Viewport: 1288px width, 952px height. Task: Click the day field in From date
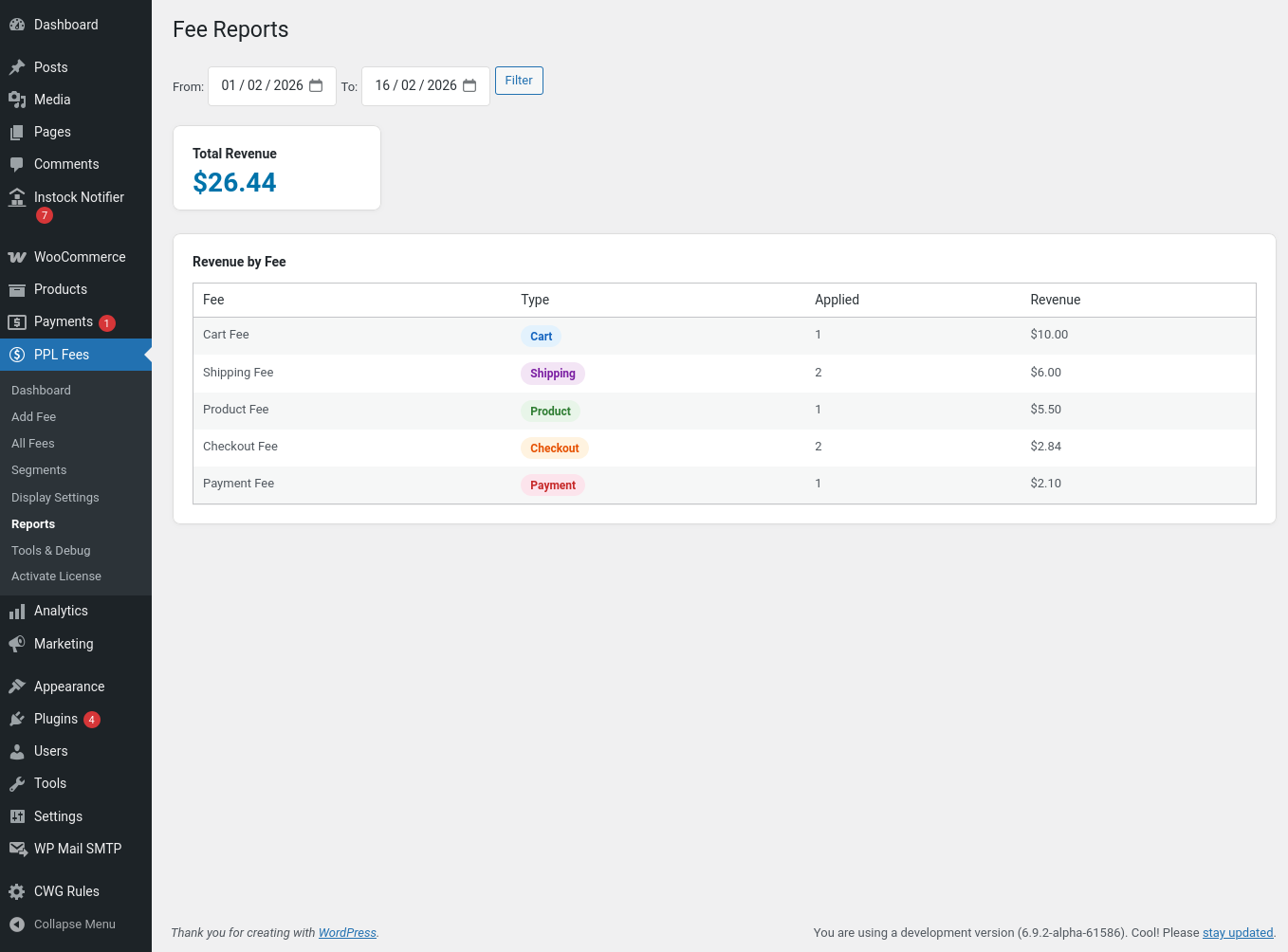(229, 85)
